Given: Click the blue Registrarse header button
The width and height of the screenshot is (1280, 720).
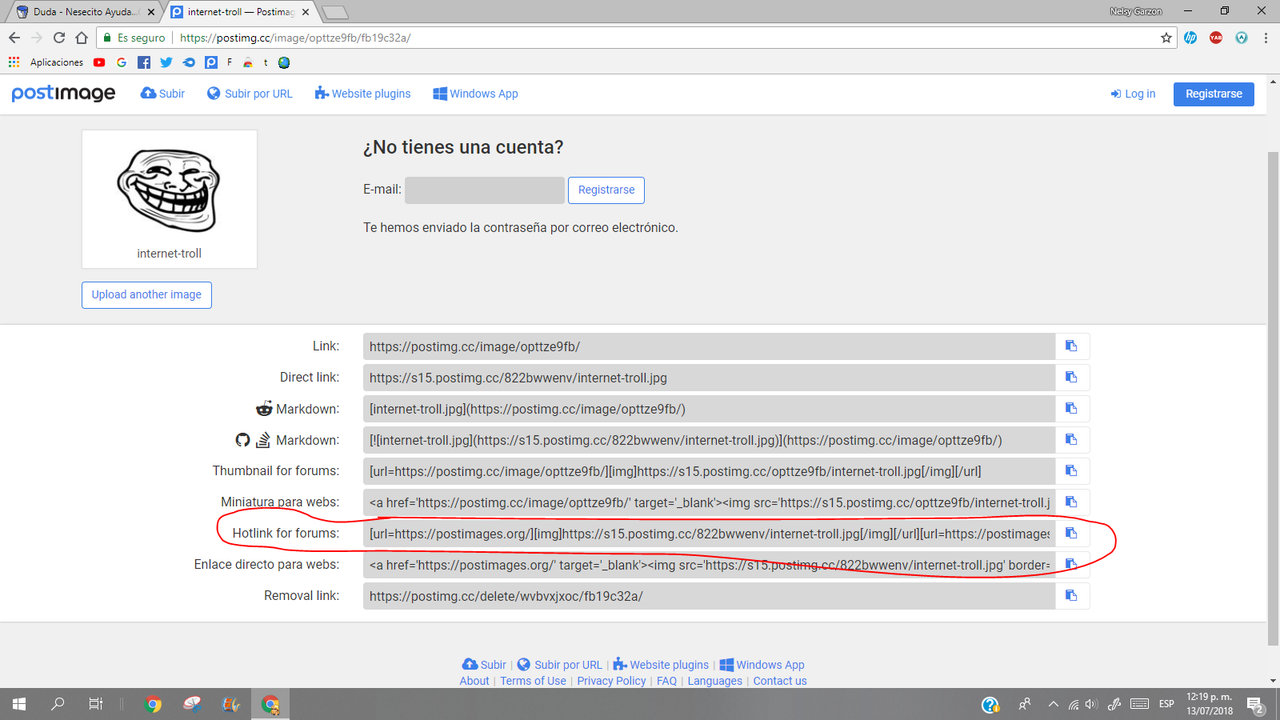Looking at the screenshot, I should tap(1214, 94).
